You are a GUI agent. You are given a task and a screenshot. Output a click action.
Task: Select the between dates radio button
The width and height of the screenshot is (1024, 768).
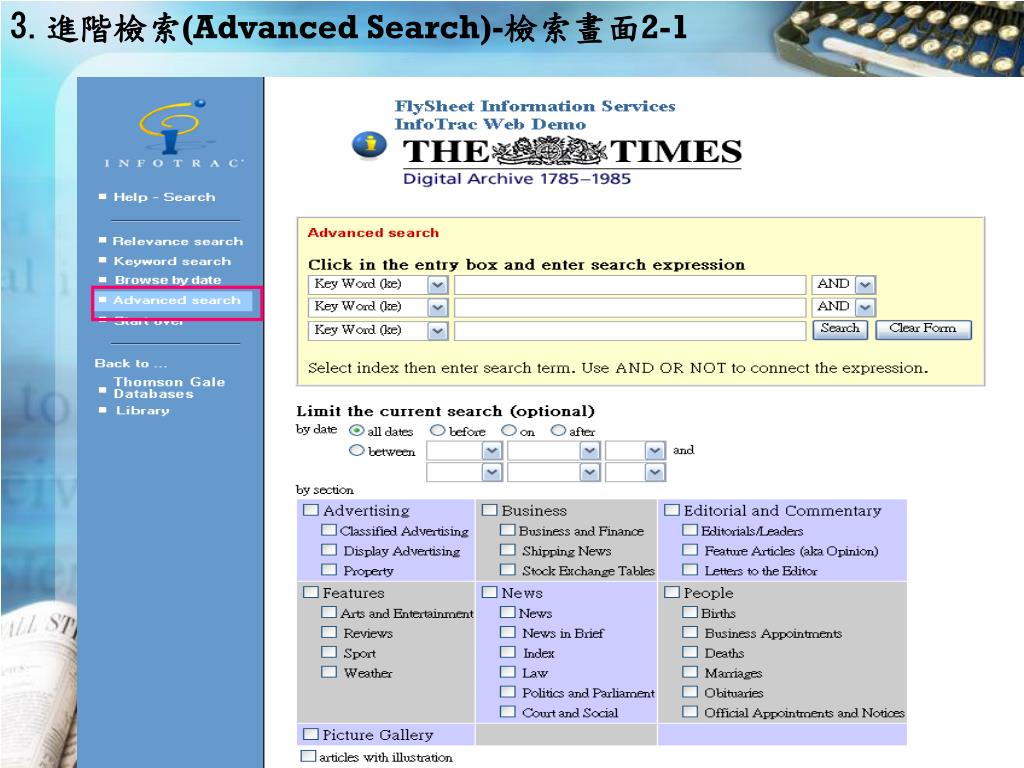point(357,450)
